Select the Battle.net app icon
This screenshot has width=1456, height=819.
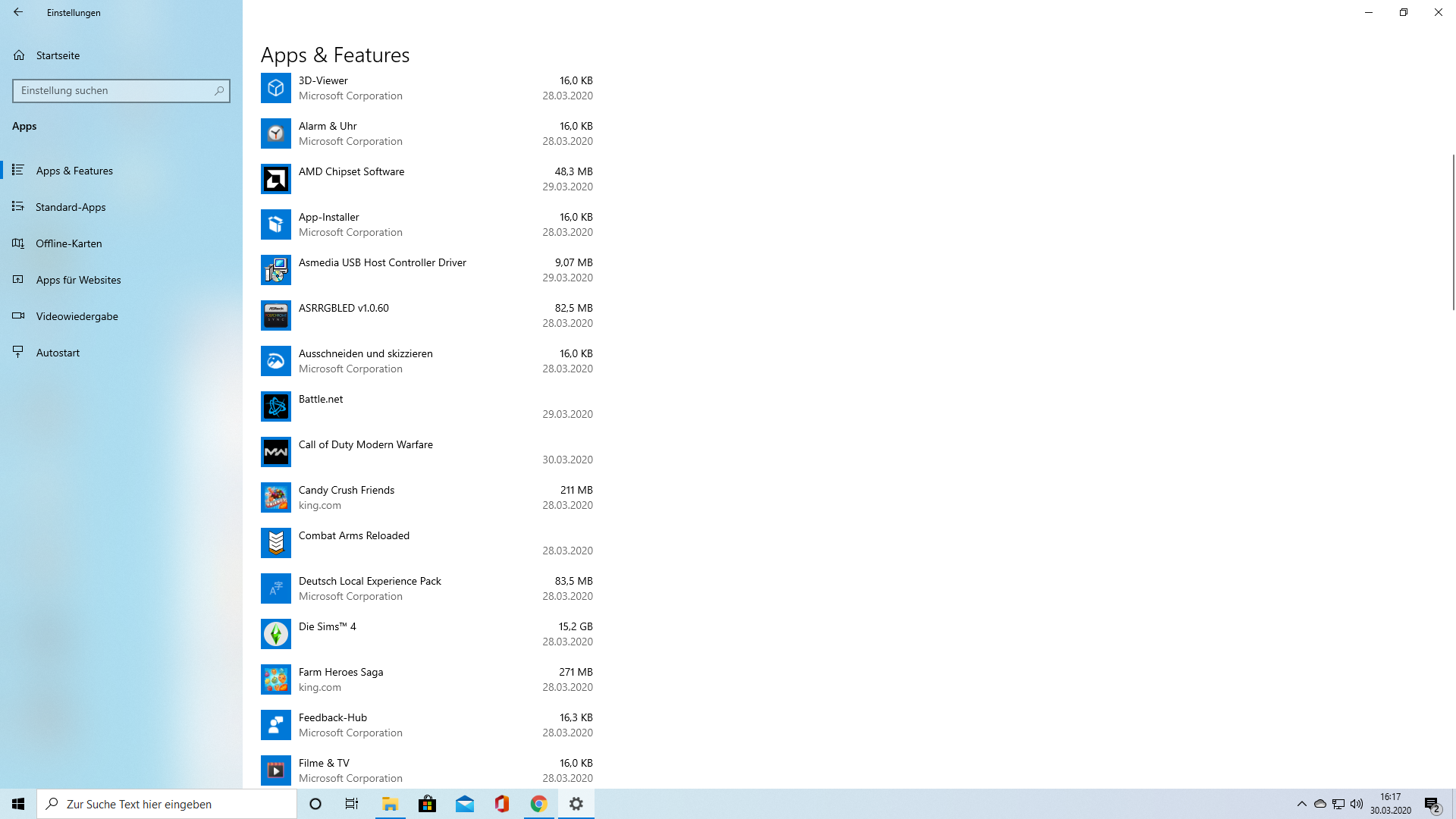coord(275,406)
